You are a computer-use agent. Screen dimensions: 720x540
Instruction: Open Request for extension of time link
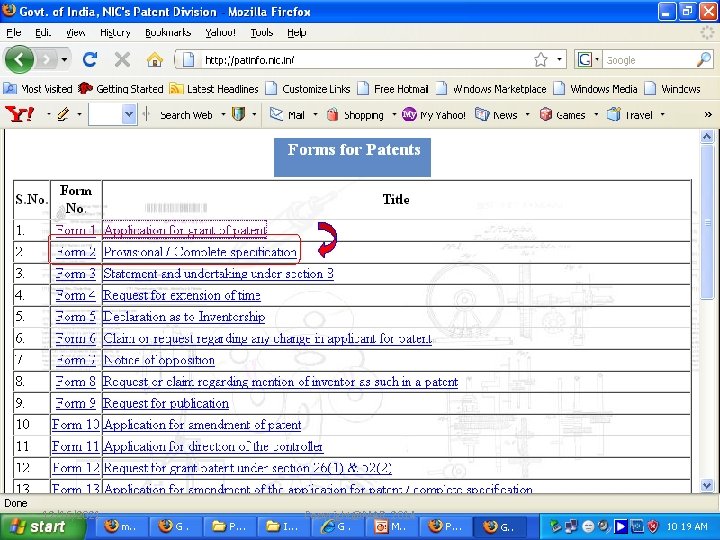(x=182, y=295)
